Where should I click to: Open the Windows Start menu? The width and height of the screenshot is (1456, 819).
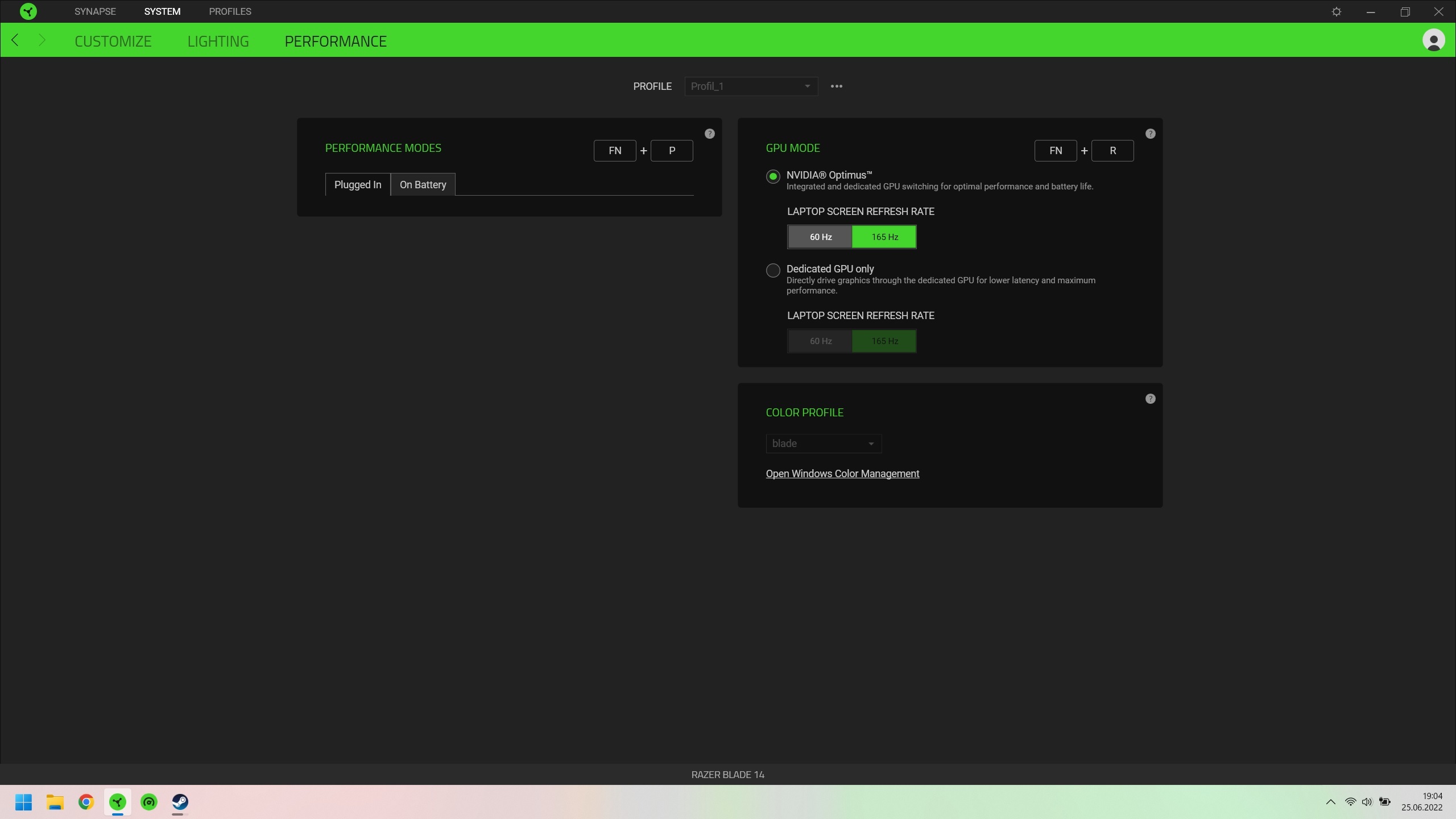tap(24, 802)
